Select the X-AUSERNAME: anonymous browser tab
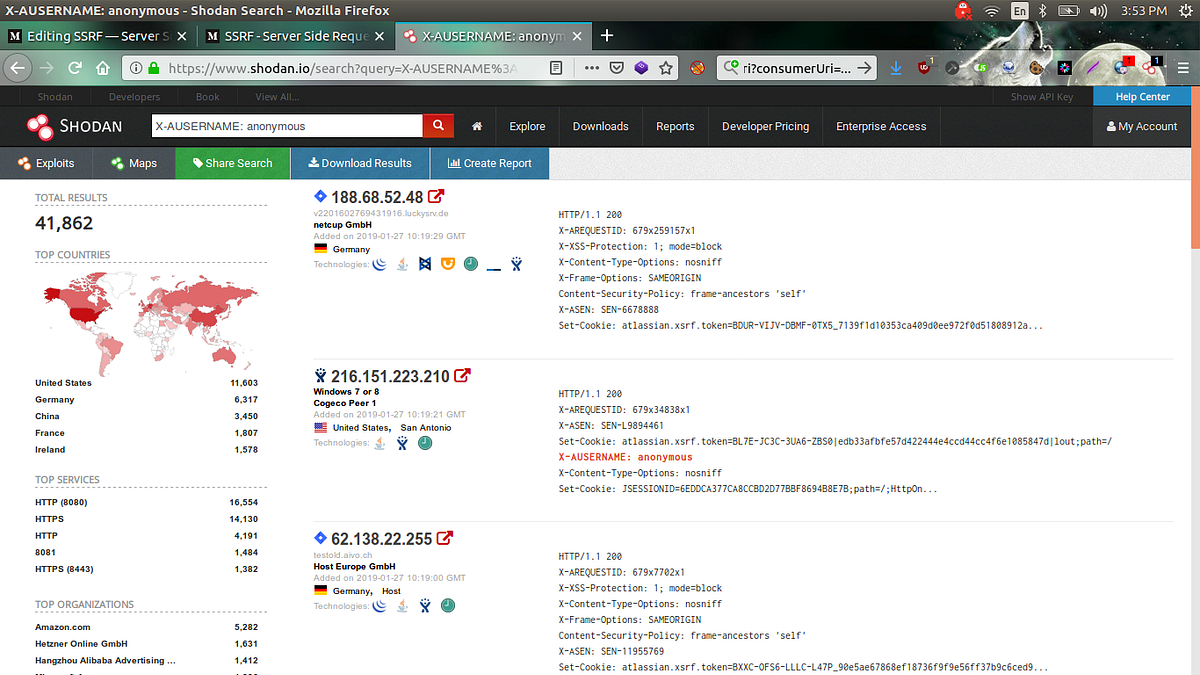The height and width of the screenshot is (675, 1200). click(x=493, y=35)
